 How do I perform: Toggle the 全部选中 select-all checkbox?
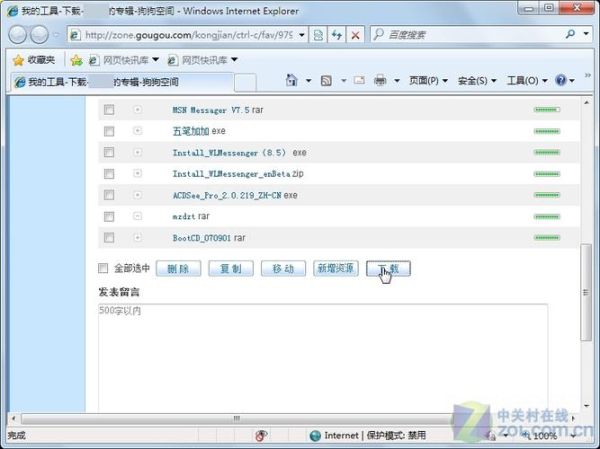[x=103, y=268]
